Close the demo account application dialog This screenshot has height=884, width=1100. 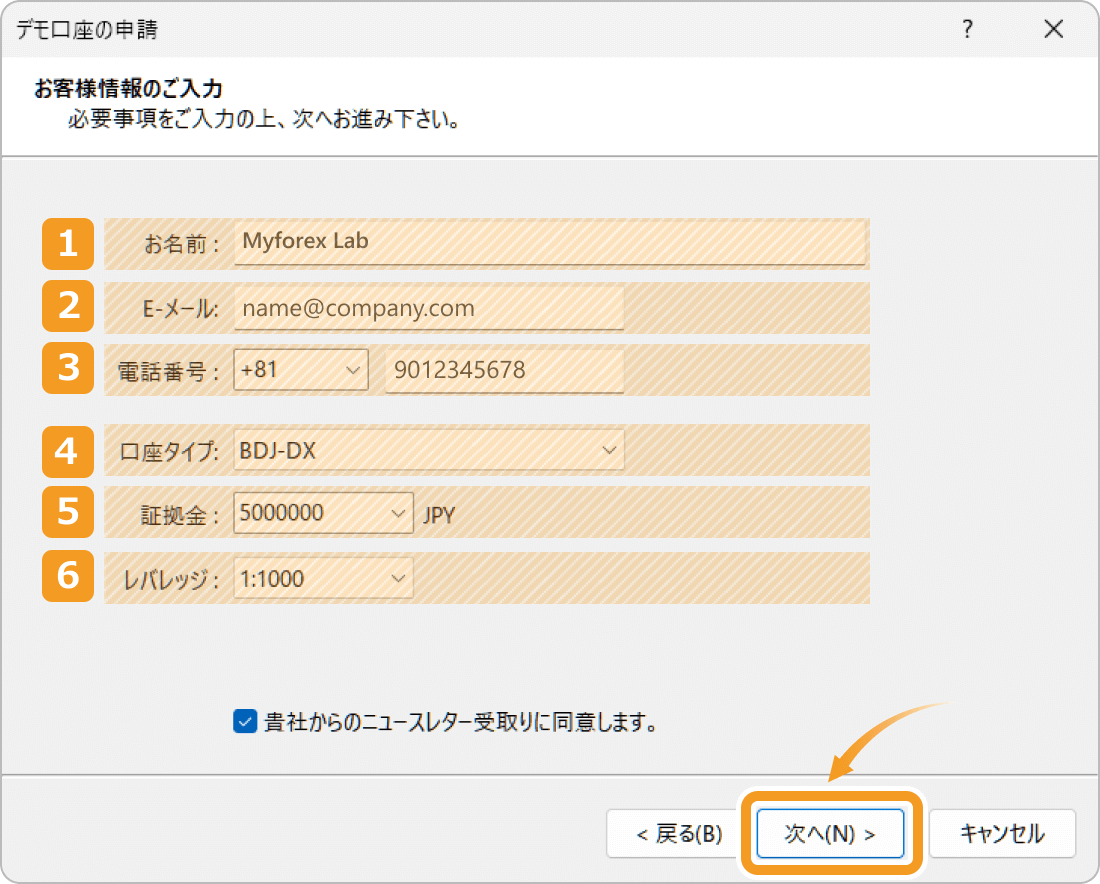click(1053, 29)
